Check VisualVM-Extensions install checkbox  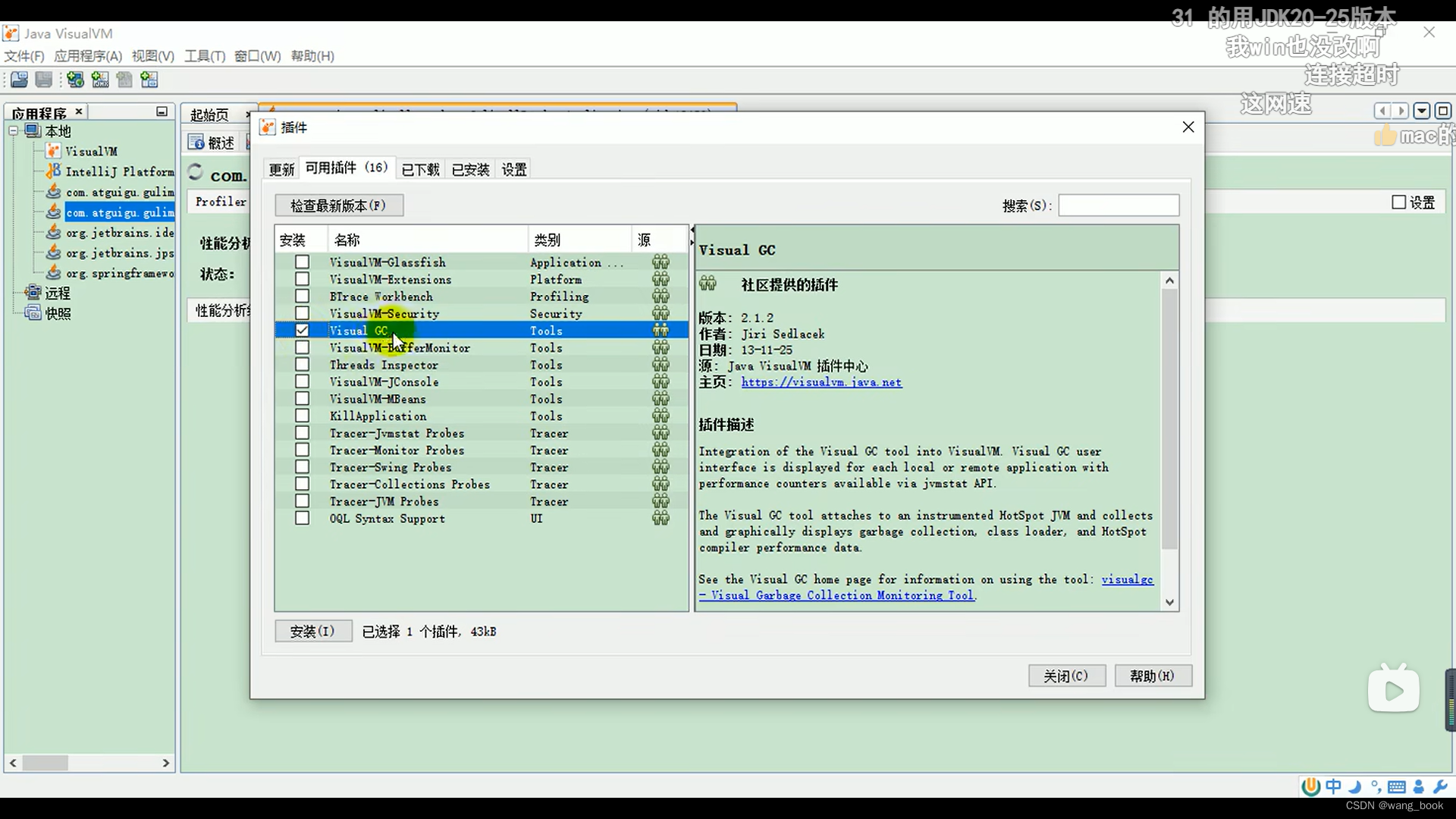pos(302,279)
